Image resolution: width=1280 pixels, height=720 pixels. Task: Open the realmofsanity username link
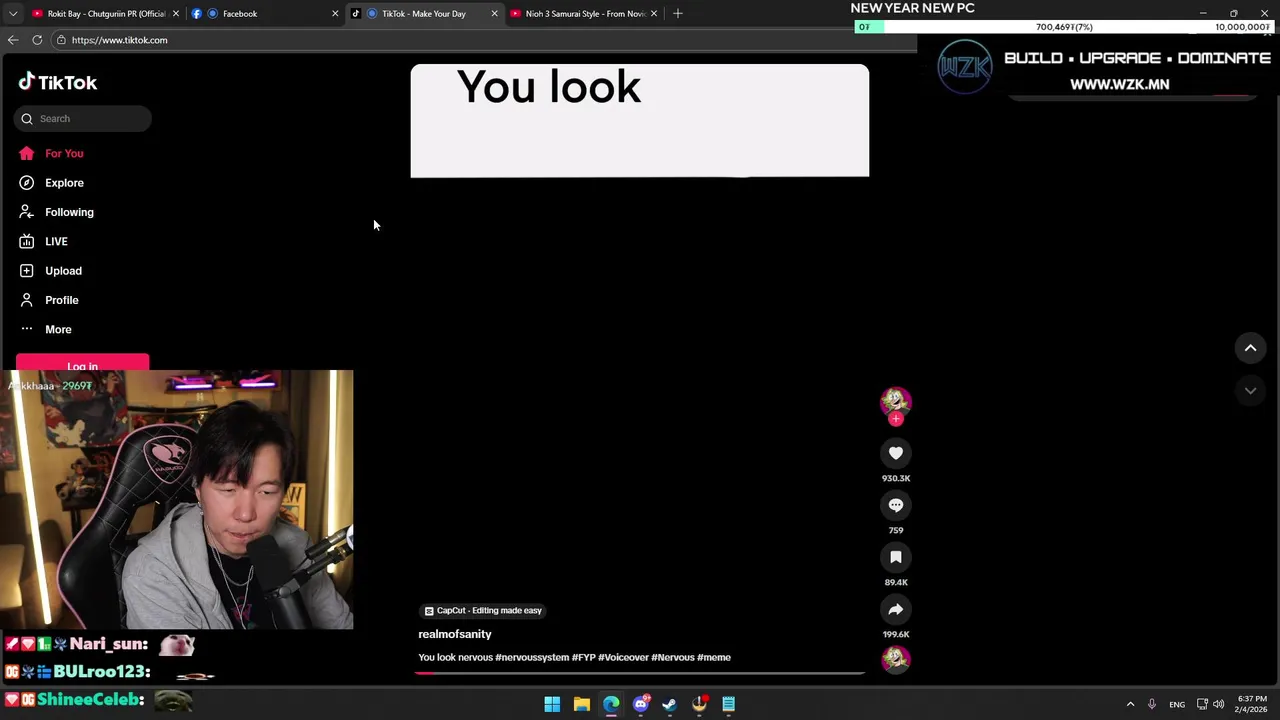455,634
